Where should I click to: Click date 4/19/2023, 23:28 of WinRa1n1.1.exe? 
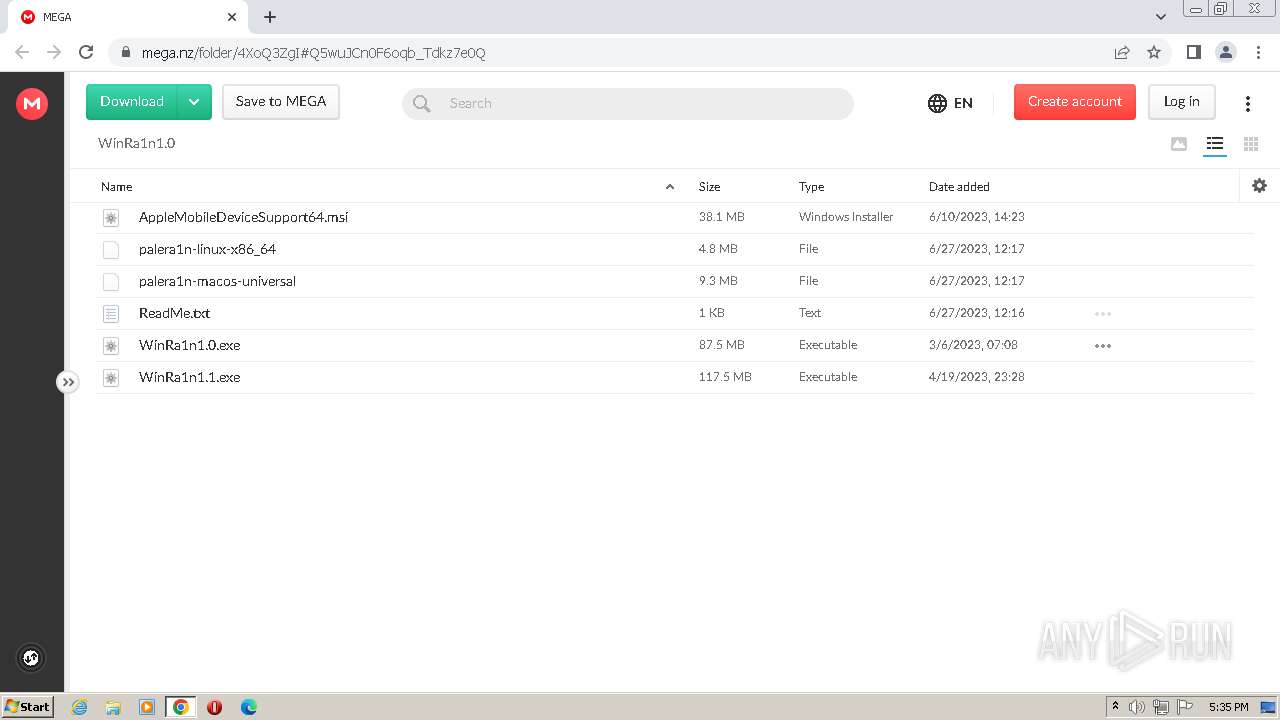click(976, 377)
